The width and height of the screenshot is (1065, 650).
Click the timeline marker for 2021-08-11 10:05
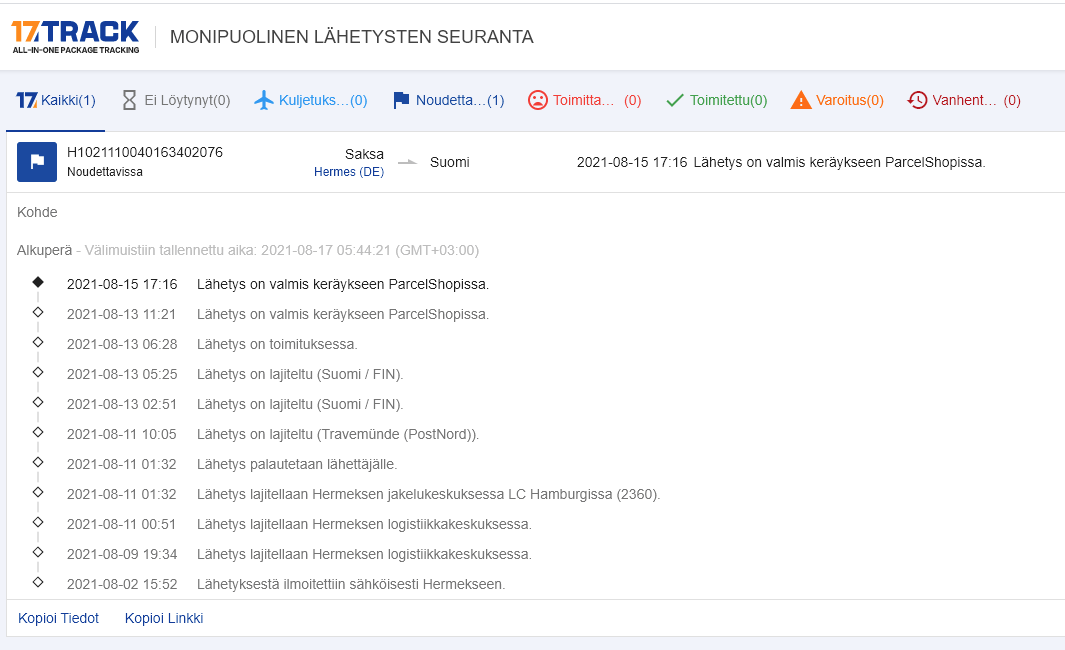click(38, 432)
